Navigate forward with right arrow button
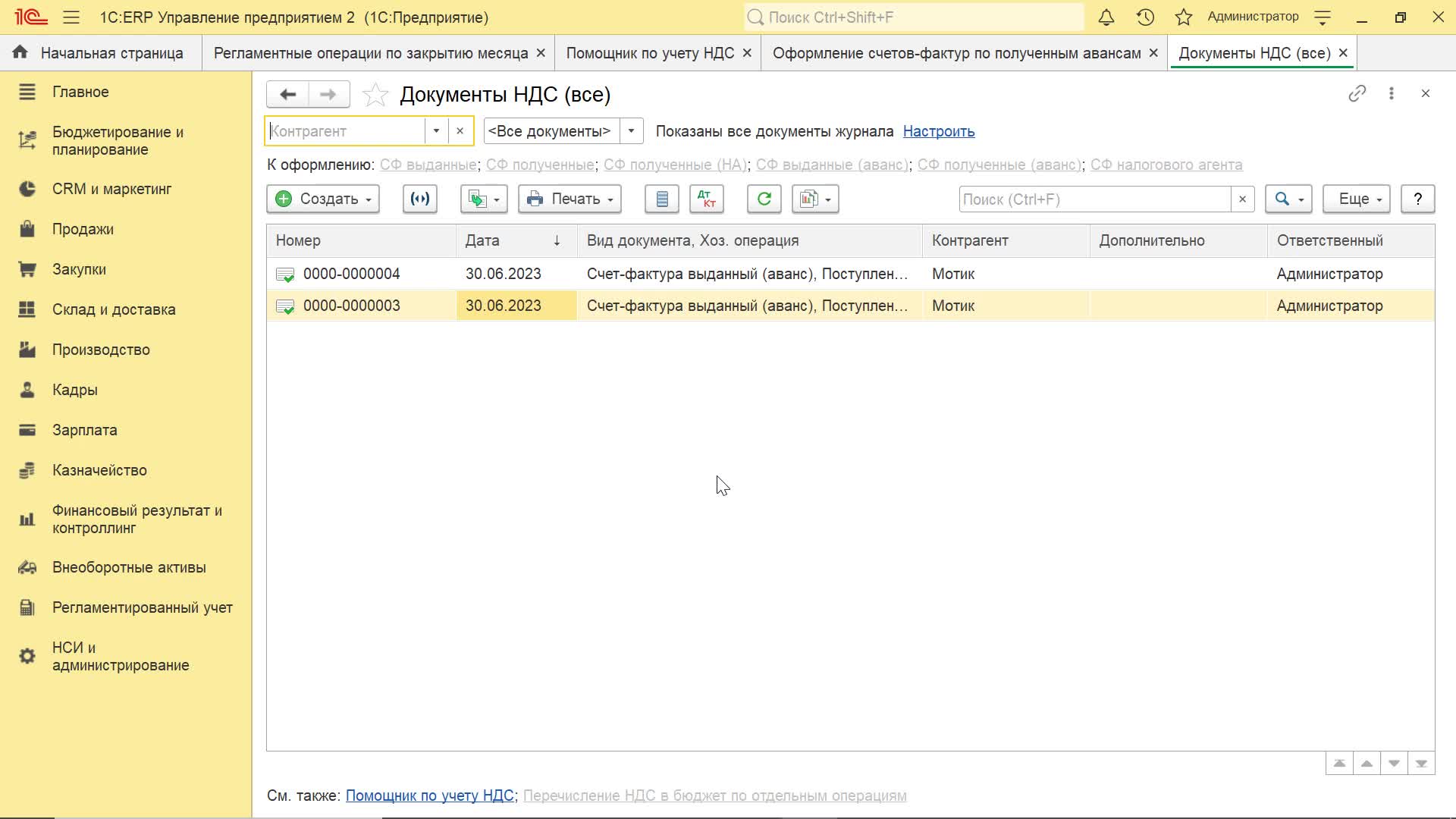This screenshot has height=819, width=1456. click(328, 94)
